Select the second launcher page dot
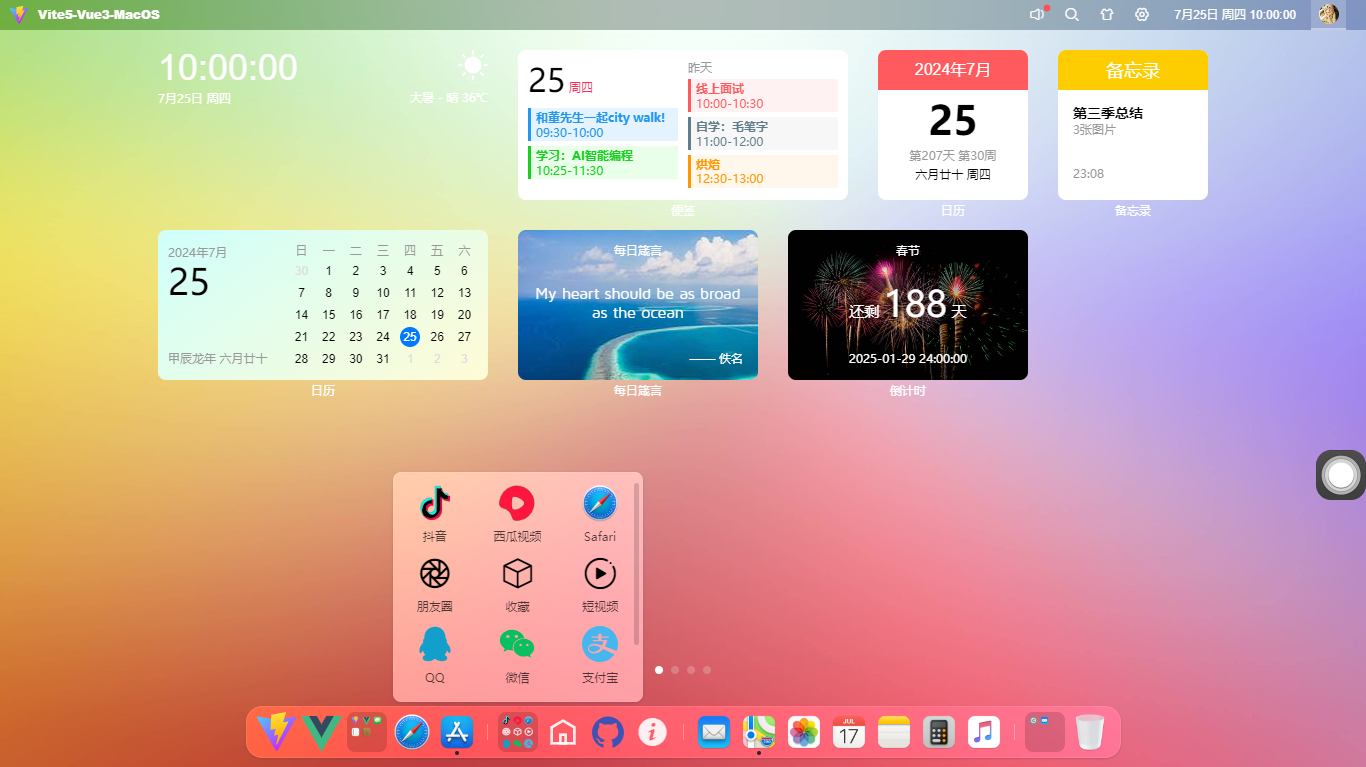This screenshot has width=1366, height=767. [674, 670]
